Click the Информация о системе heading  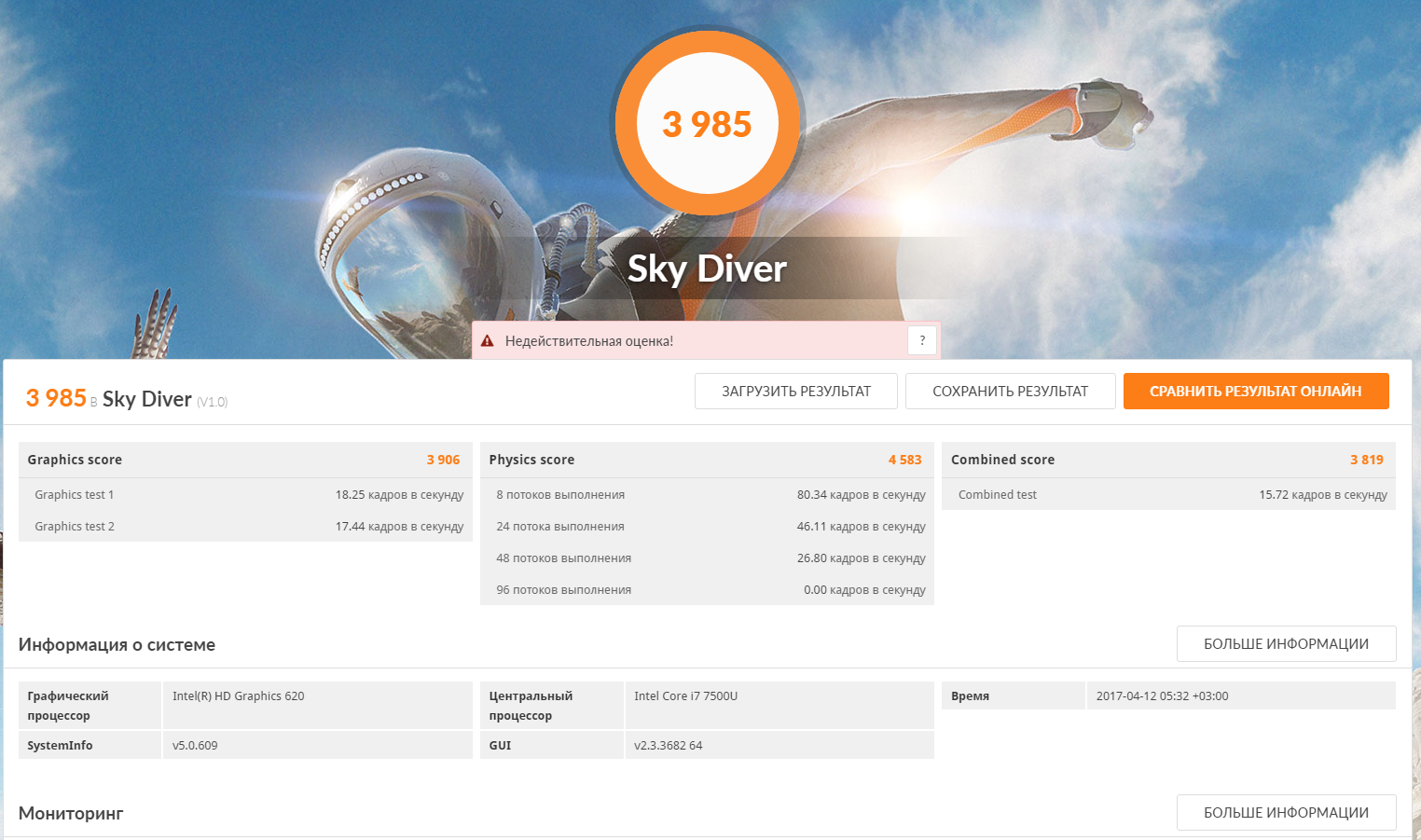[x=117, y=645]
